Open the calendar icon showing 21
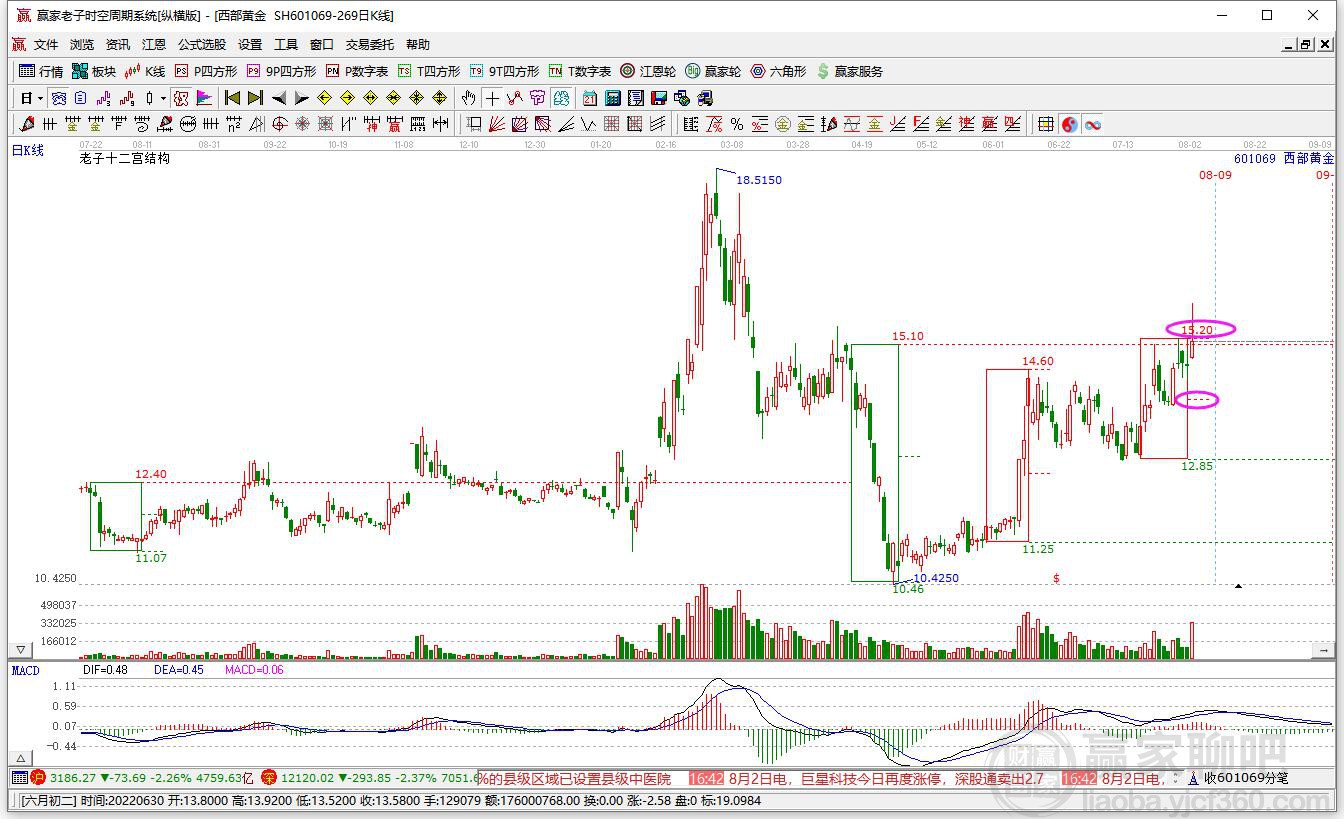Image resolution: width=1344 pixels, height=819 pixels. click(x=590, y=98)
